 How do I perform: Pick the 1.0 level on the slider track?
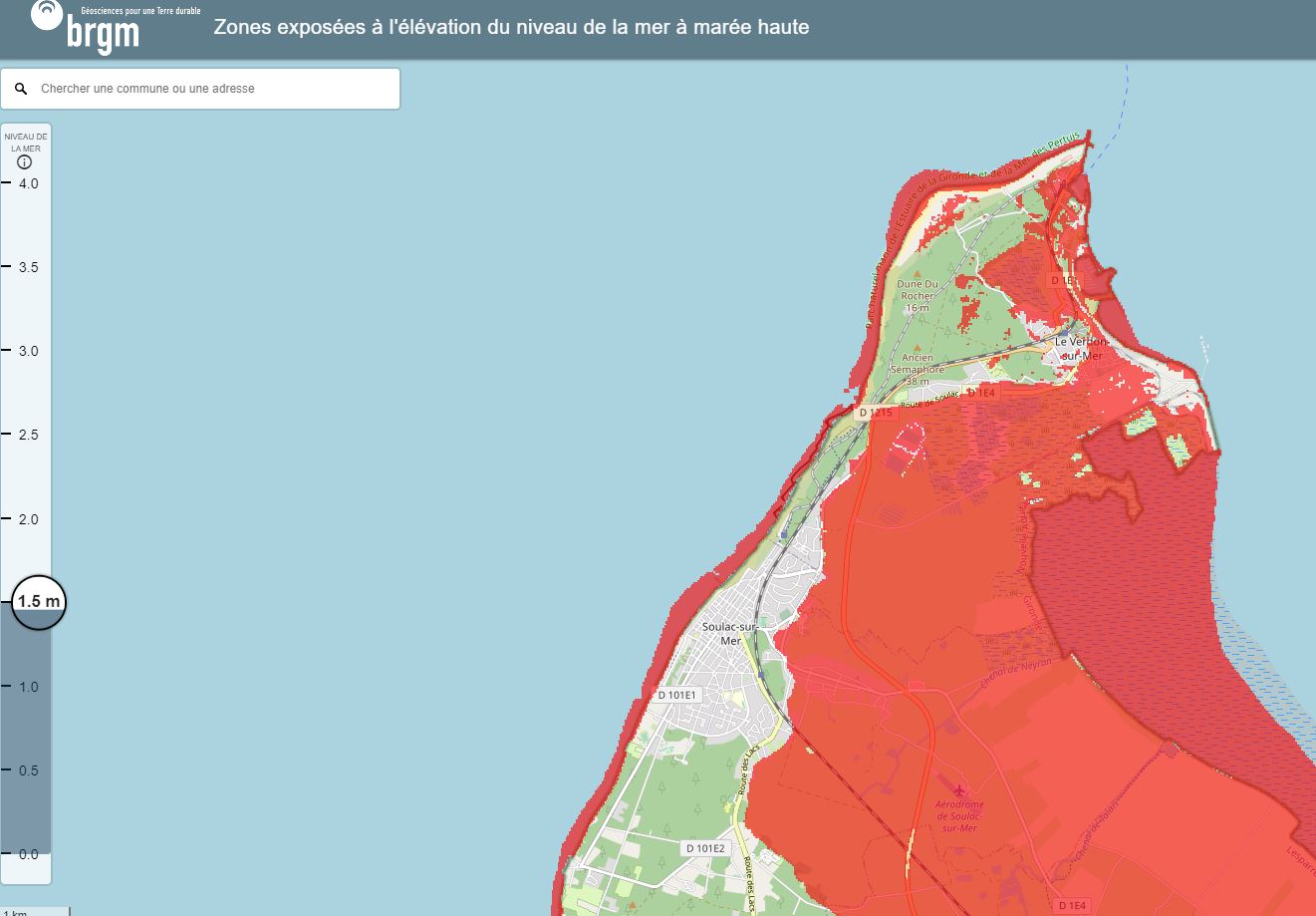point(27,687)
